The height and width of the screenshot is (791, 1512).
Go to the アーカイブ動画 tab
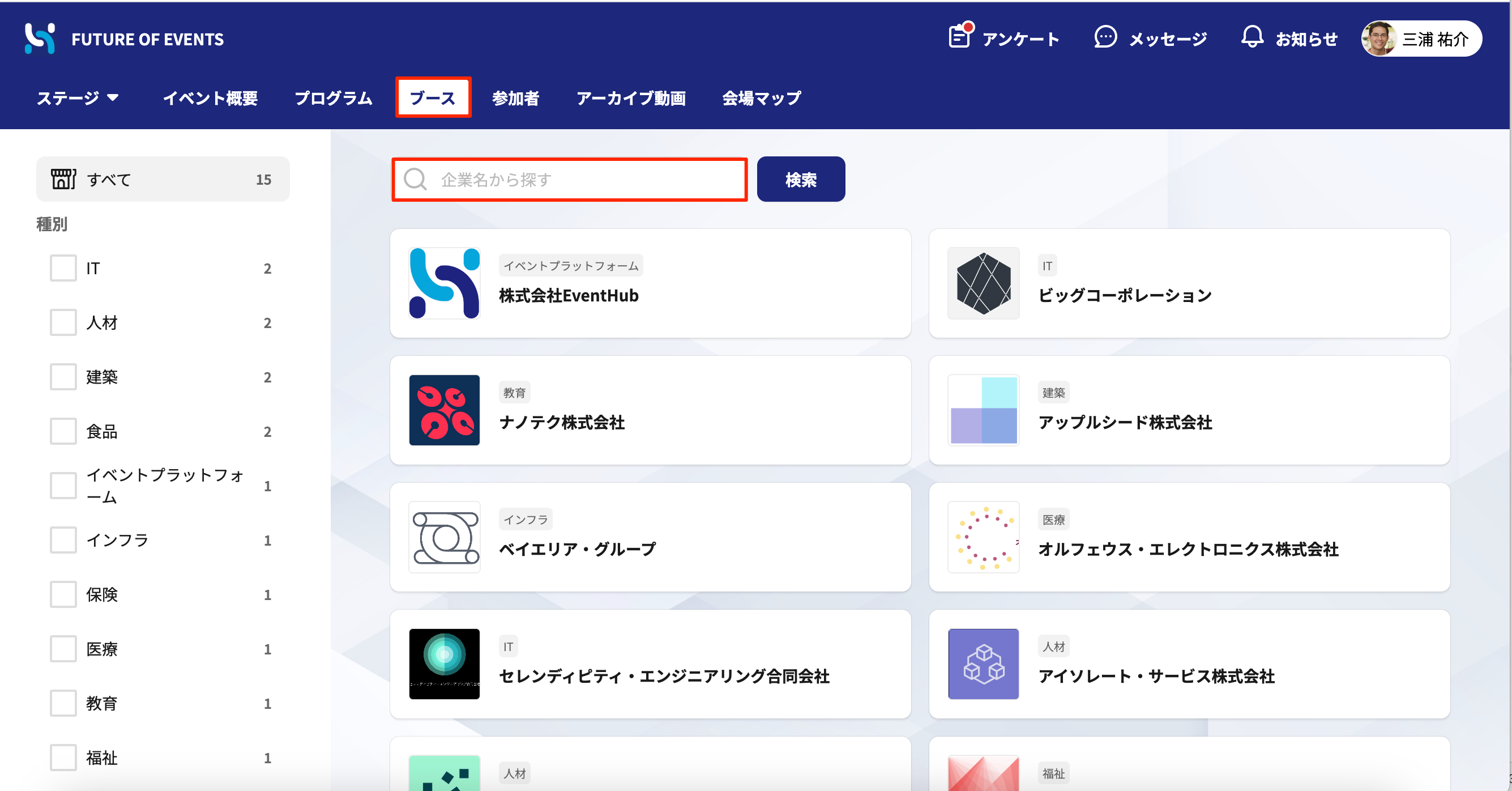coord(631,97)
